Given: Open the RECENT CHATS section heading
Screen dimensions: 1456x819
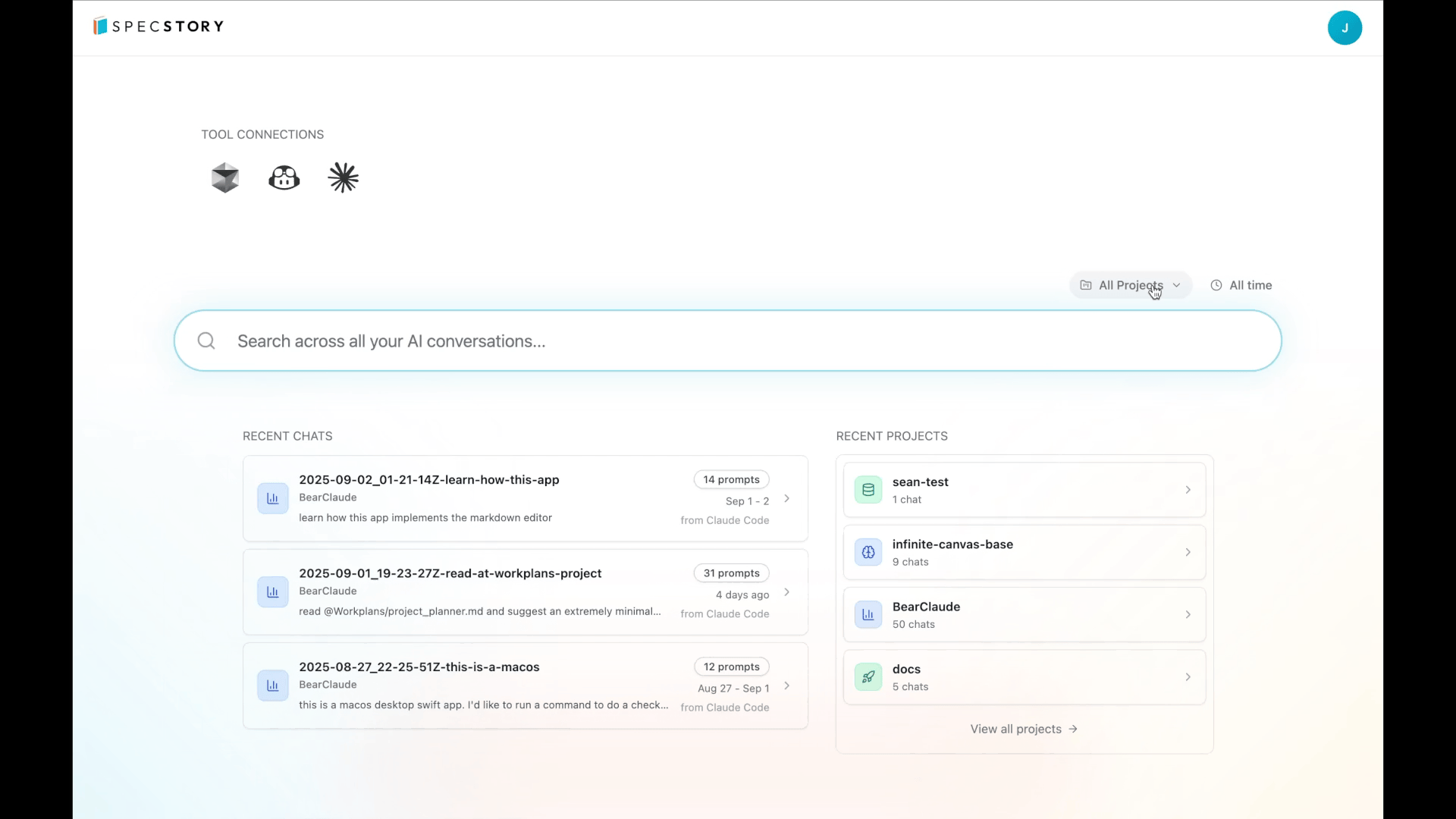Looking at the screenshot, I should (287, 435).
